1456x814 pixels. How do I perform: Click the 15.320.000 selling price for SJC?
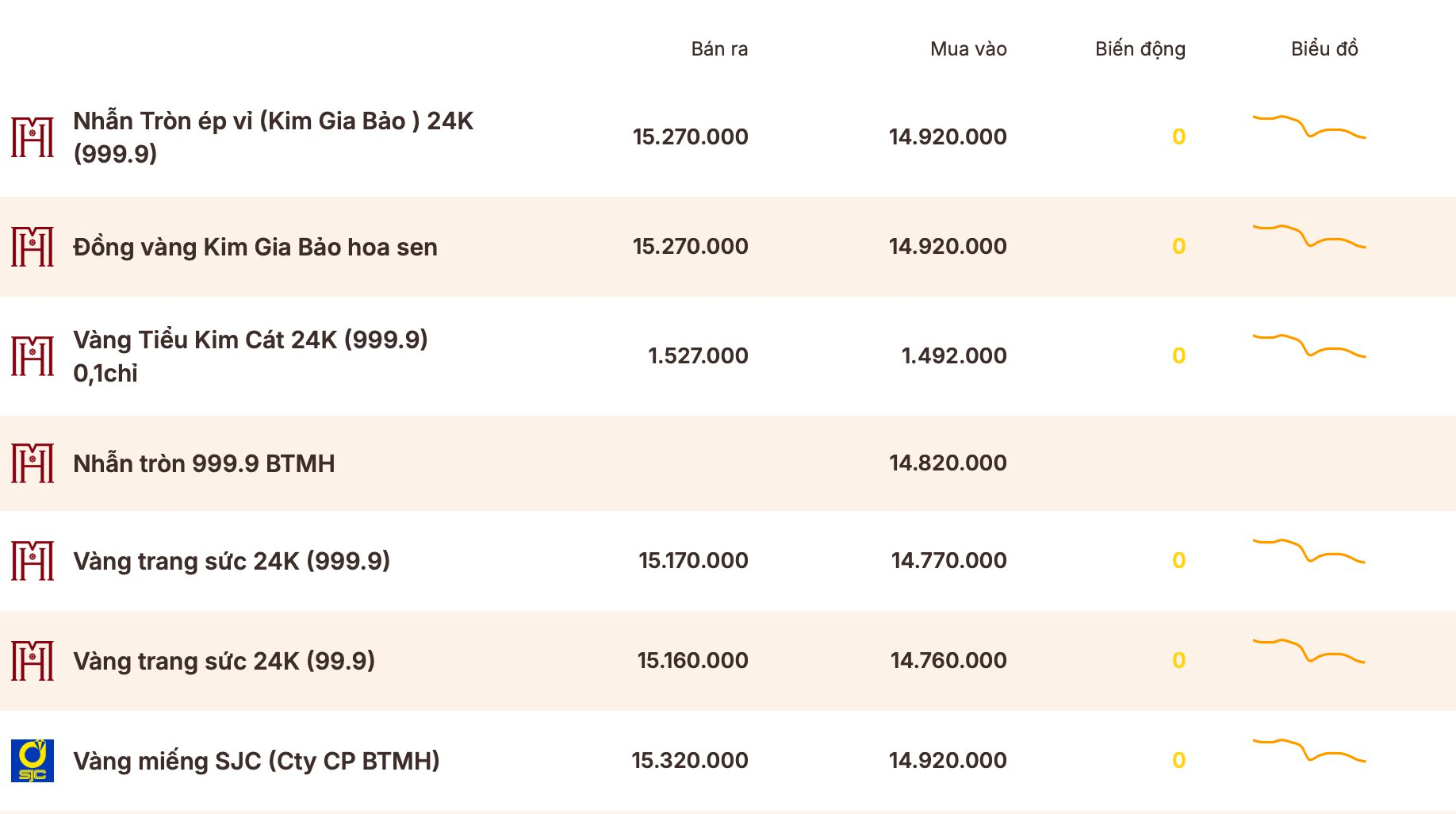690,760
